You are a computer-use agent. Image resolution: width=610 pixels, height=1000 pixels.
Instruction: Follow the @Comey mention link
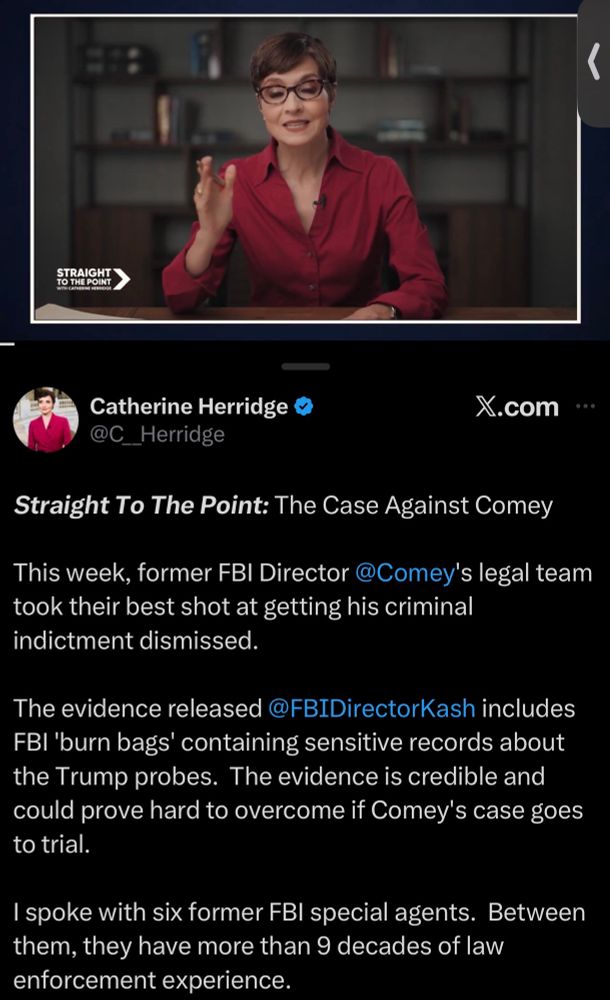404,573
